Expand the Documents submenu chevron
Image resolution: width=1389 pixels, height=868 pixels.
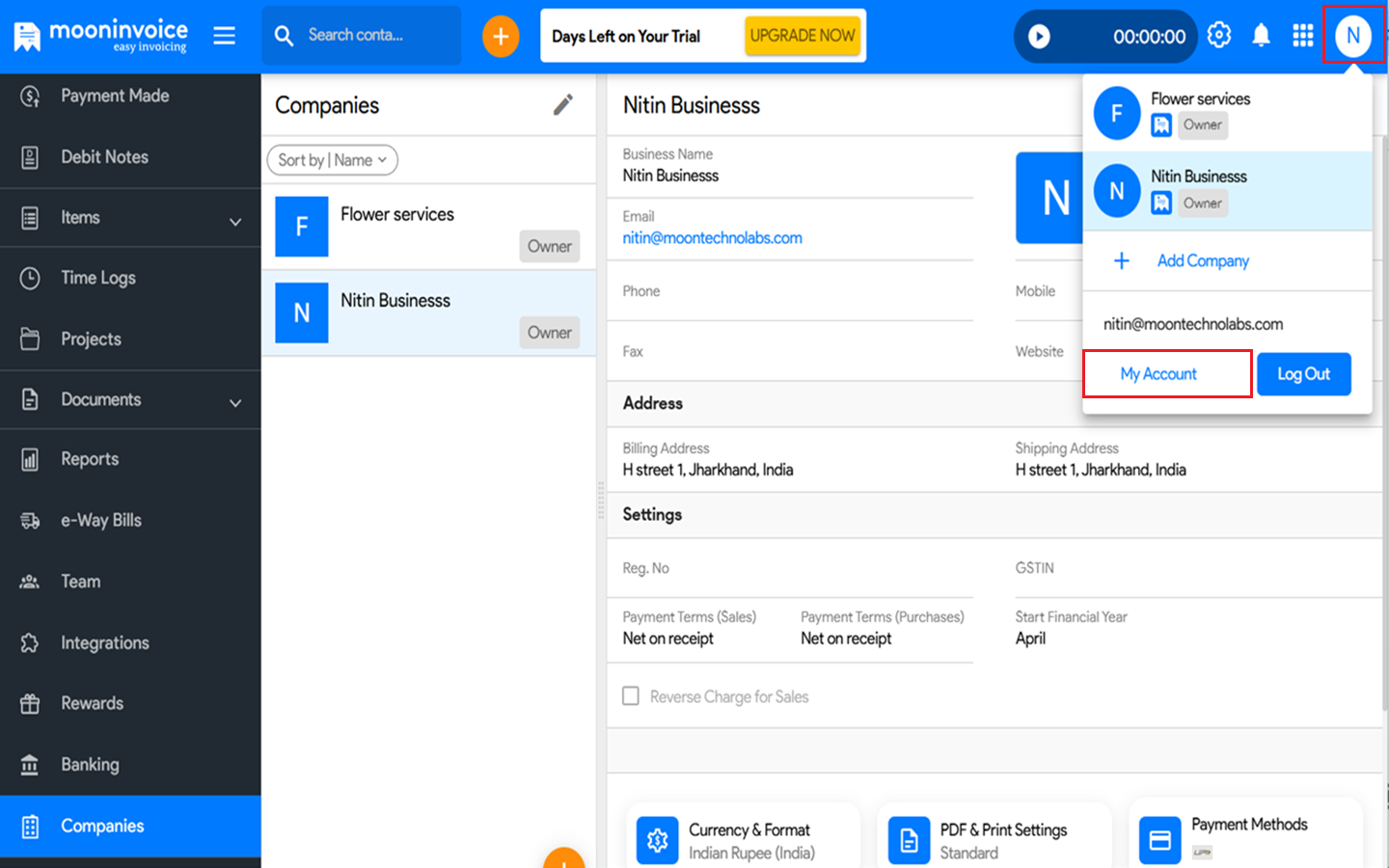(235, 402)
